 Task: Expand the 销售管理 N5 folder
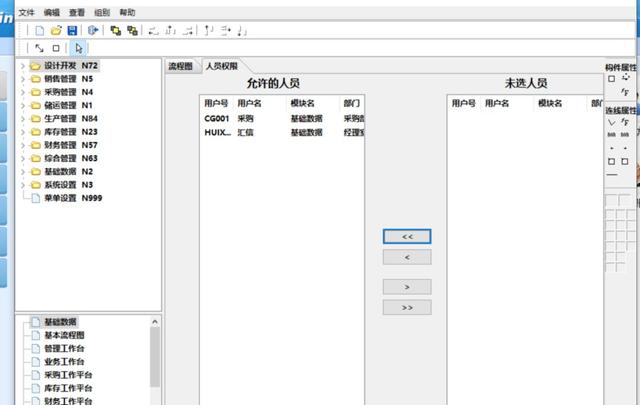coord(23,79)
